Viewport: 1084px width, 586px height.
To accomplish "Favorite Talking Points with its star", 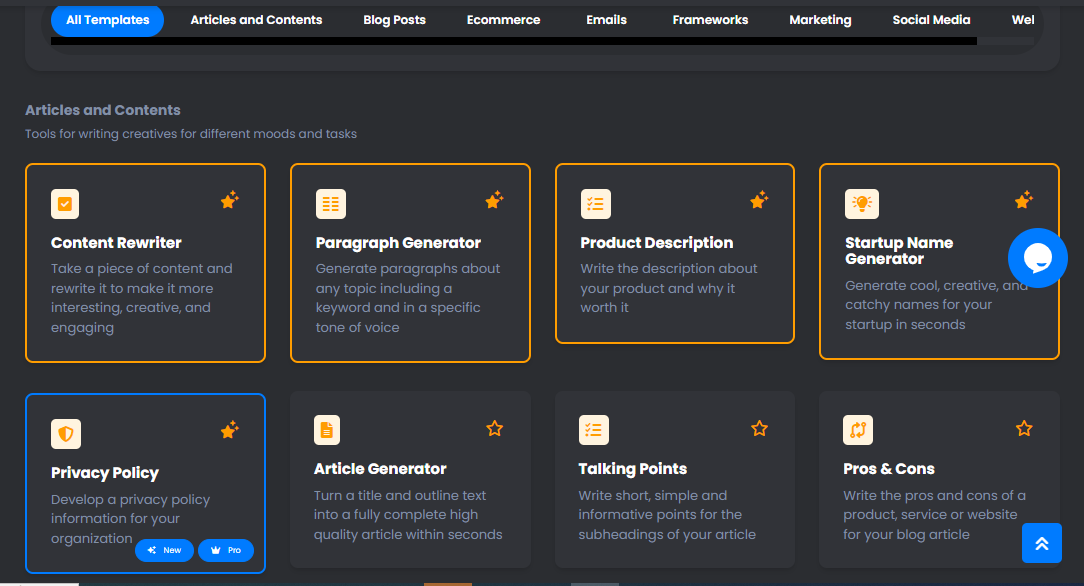I will tap(759, 428).
